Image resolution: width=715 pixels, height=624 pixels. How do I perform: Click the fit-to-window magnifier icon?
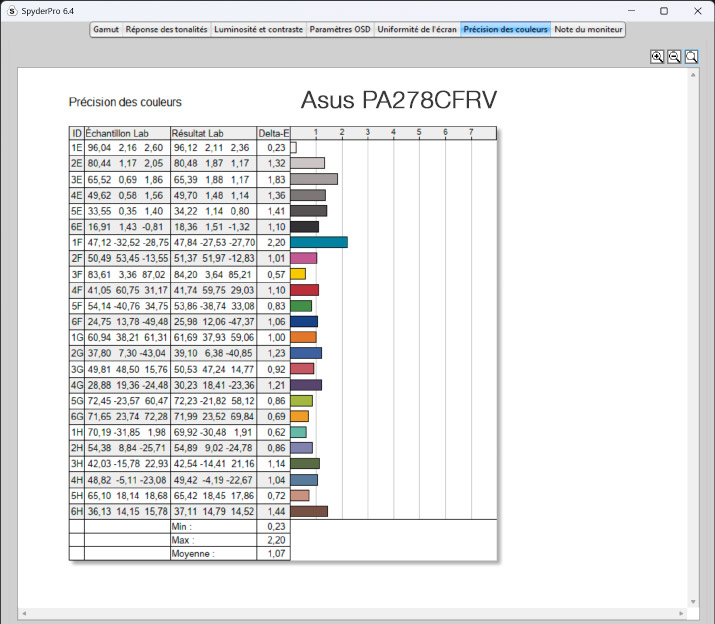click(x=691, y=57)
